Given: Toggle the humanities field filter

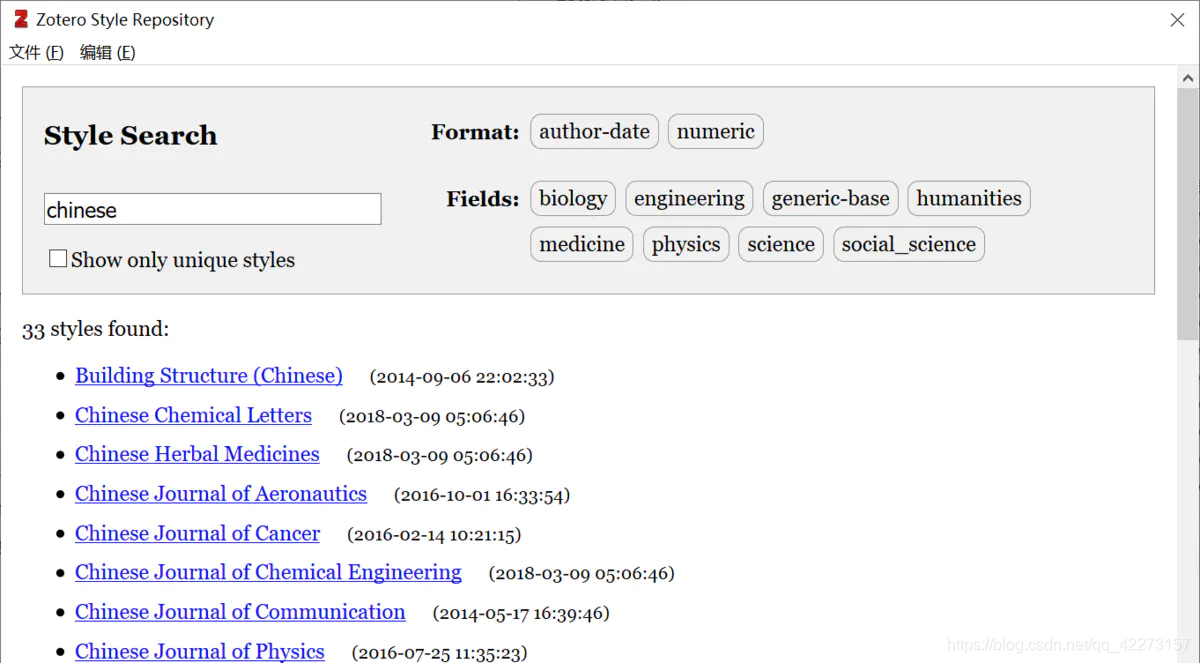Looking at the screenshot, I should coord(969,198).
